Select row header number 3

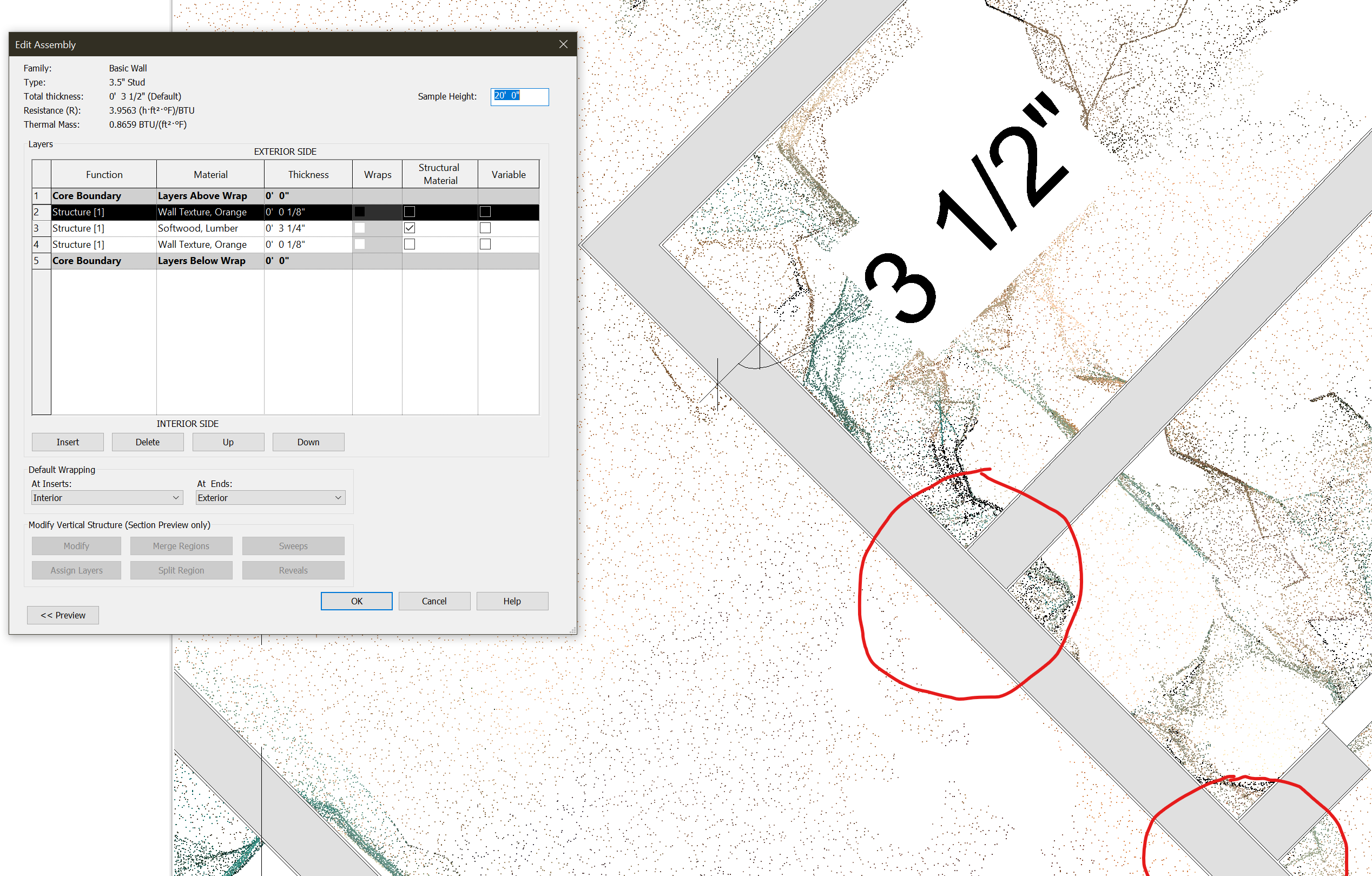[42, 228]
